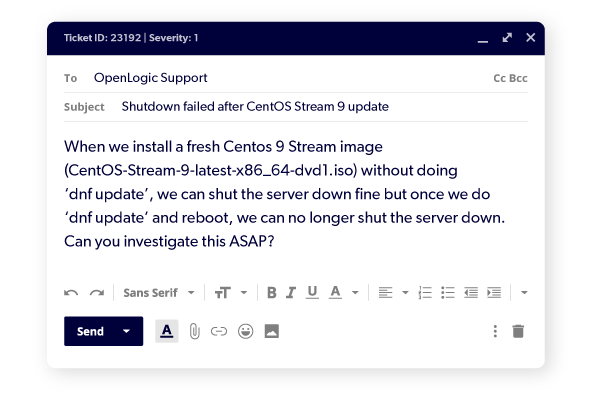Expand the text color dropdown arrow

pos(355,293)
